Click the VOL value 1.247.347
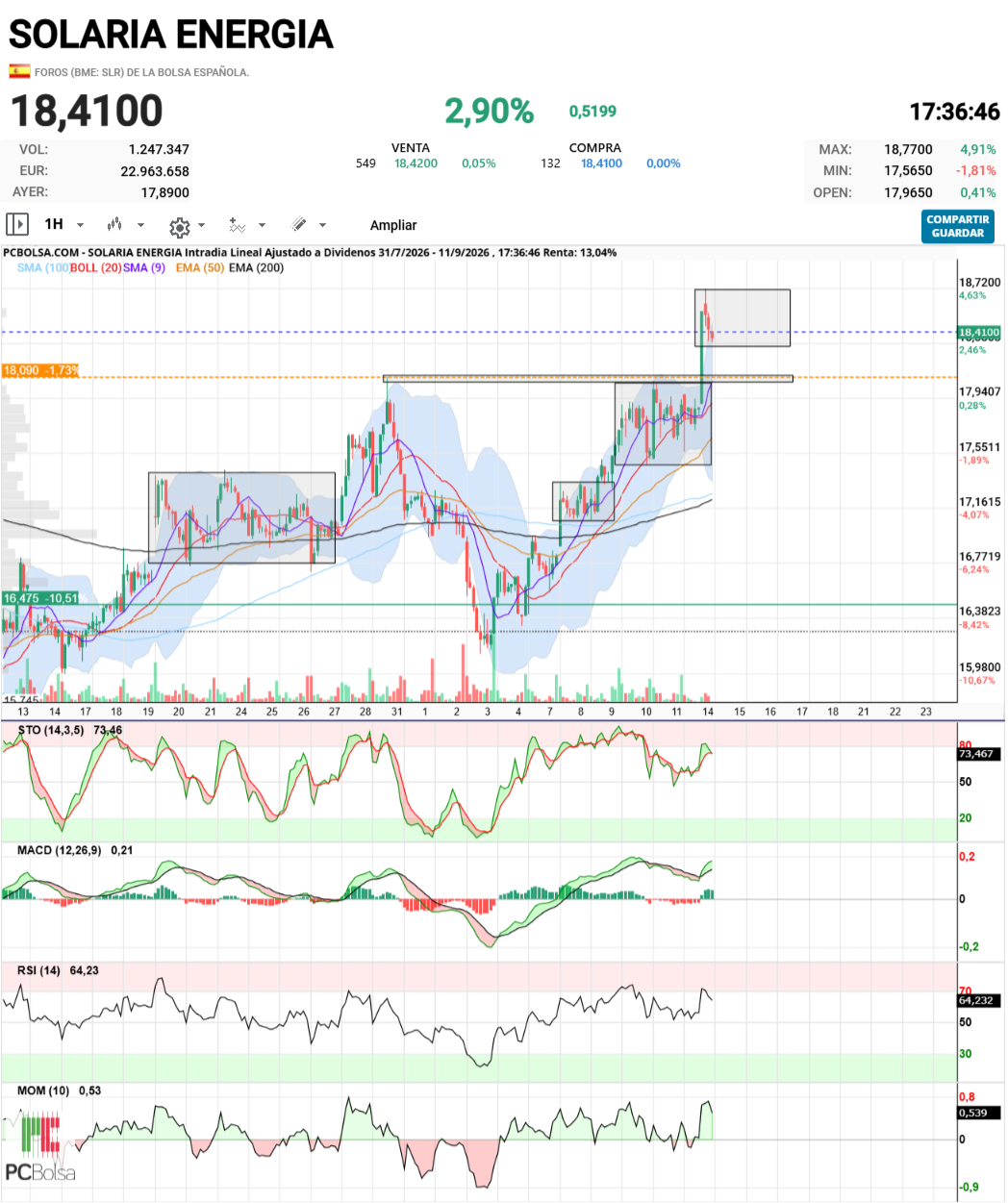 click(x=159, y=149)
